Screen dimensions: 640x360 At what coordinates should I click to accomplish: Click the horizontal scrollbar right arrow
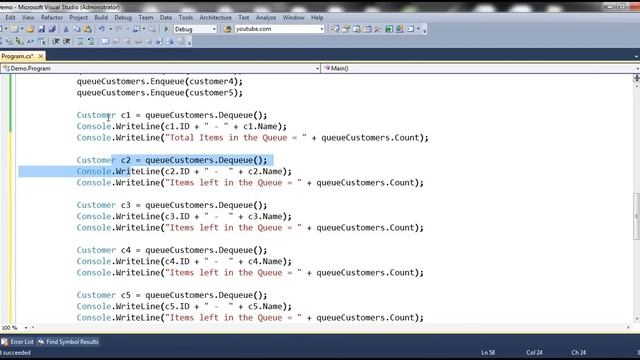point(628,327)
